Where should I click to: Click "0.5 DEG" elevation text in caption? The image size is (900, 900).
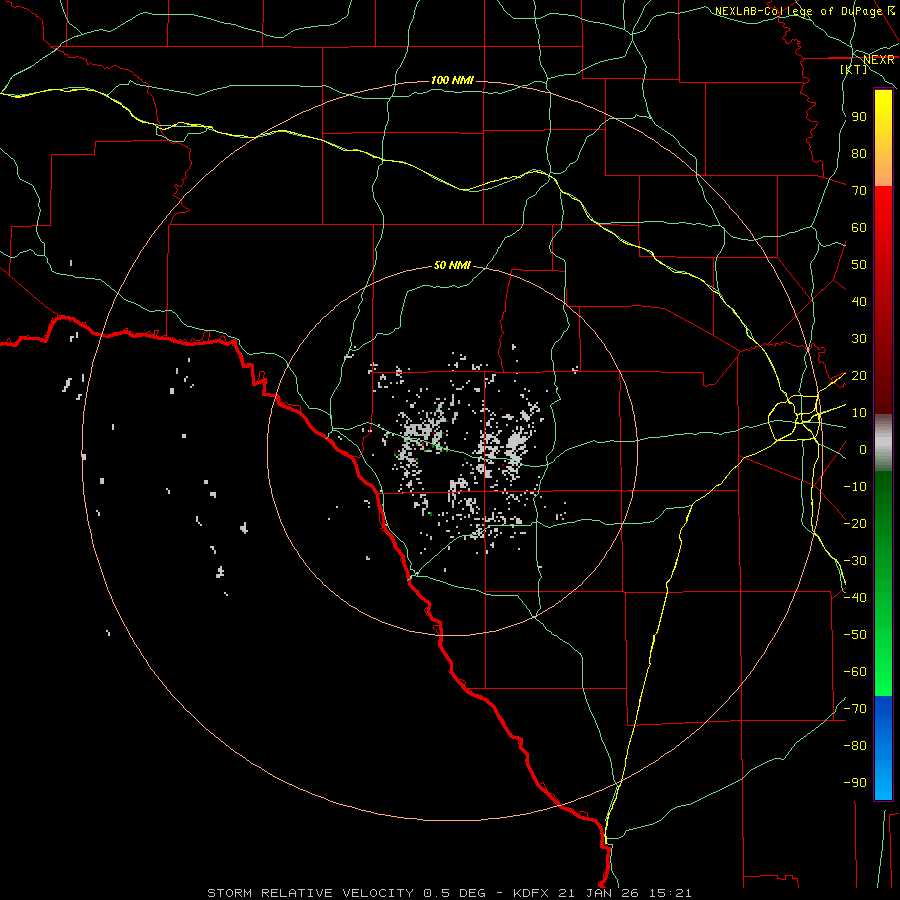(455, 893)
